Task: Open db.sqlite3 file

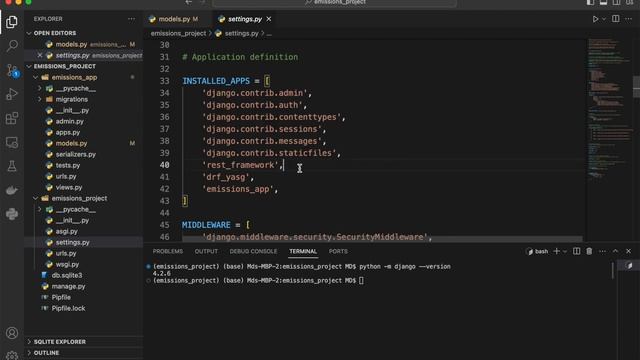Action: (x=67, y=275)
